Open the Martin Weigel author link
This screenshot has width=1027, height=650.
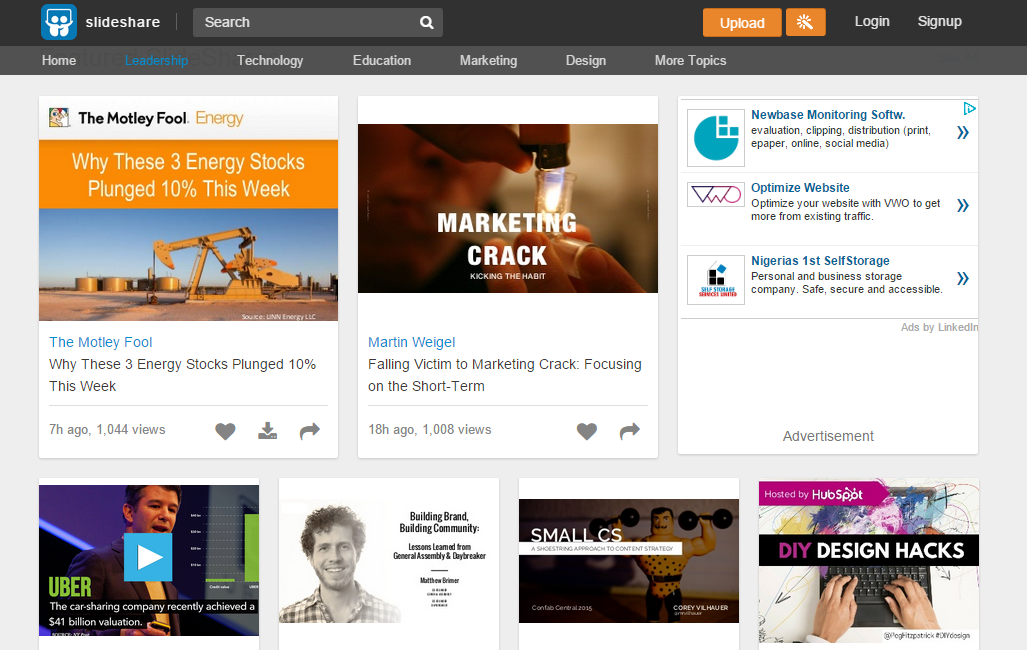tap(411, 342)
